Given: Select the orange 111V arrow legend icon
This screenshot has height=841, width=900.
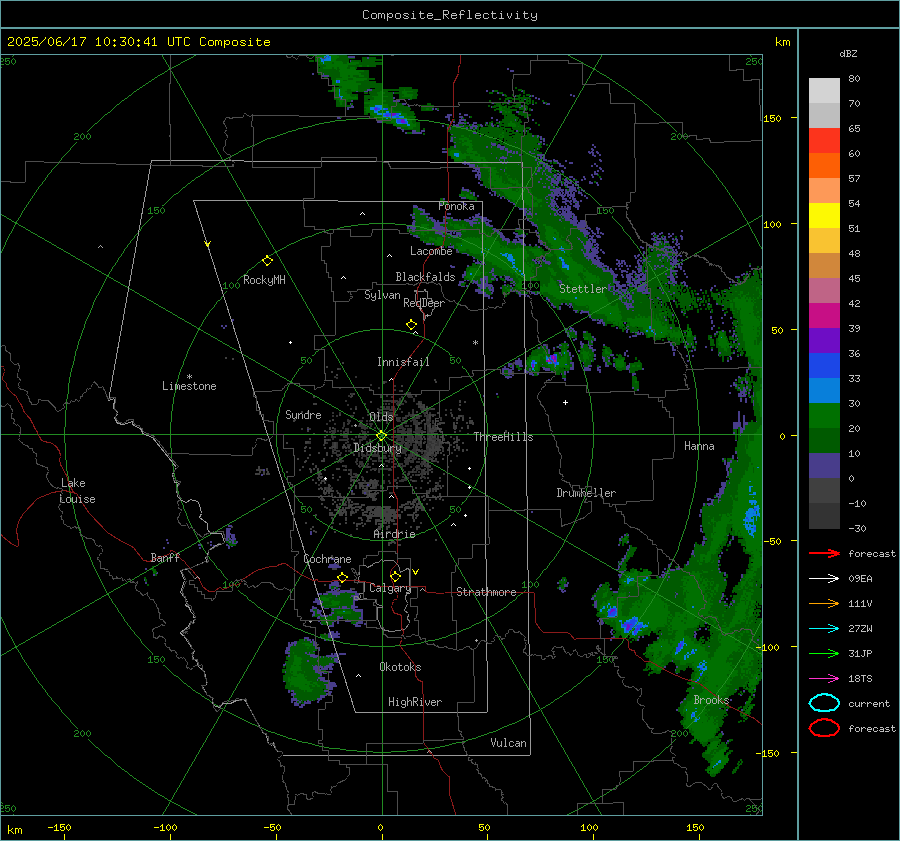Looking at the screenshot, I should click(x=824, y=603).
